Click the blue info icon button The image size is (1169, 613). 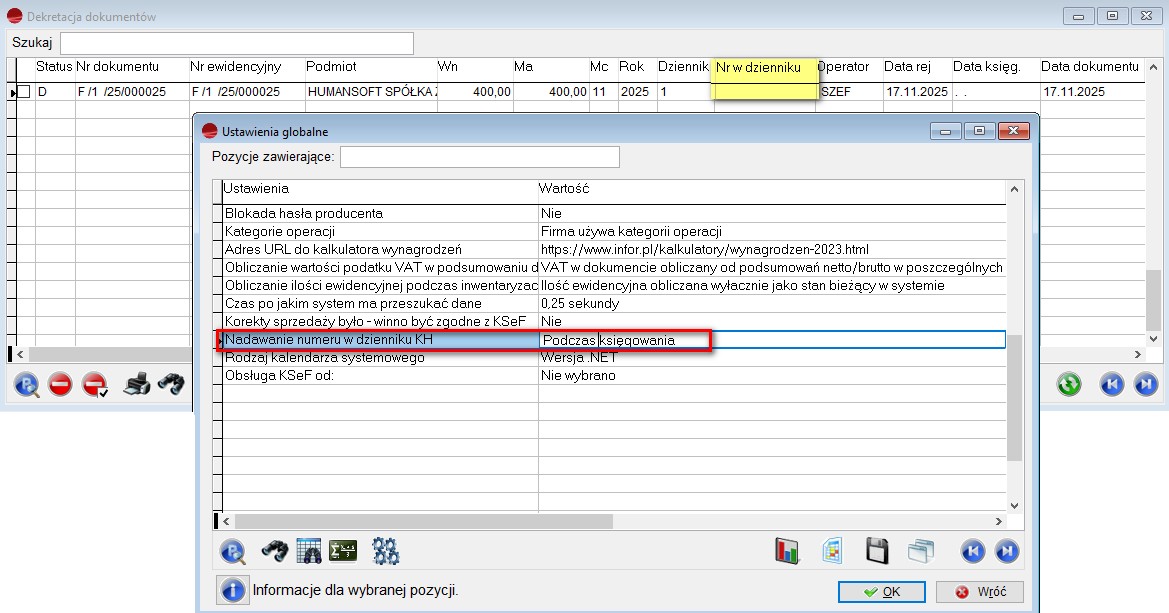tap(232, 590)
